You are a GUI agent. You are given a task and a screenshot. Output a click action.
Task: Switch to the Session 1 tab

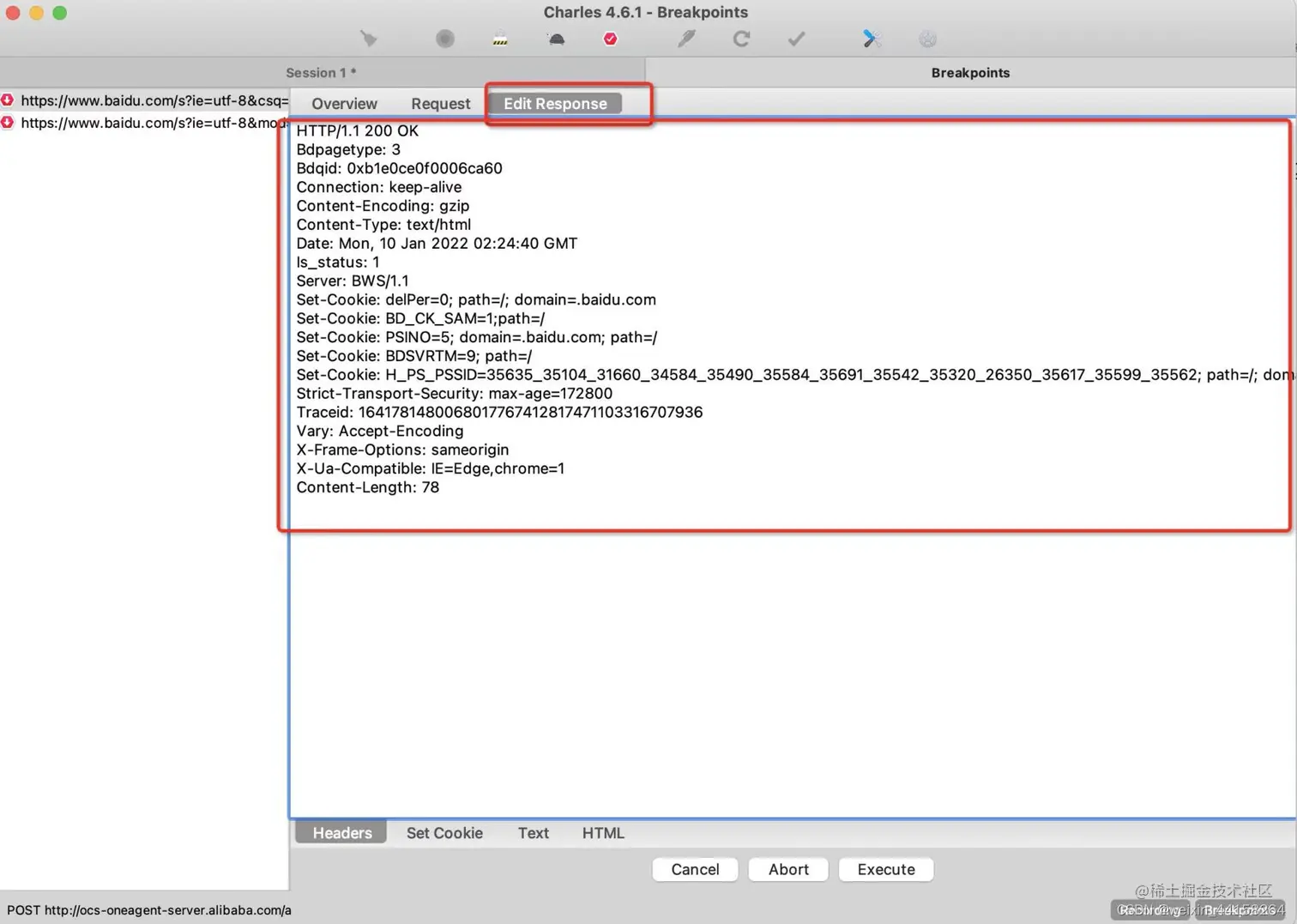pos(322,73)
